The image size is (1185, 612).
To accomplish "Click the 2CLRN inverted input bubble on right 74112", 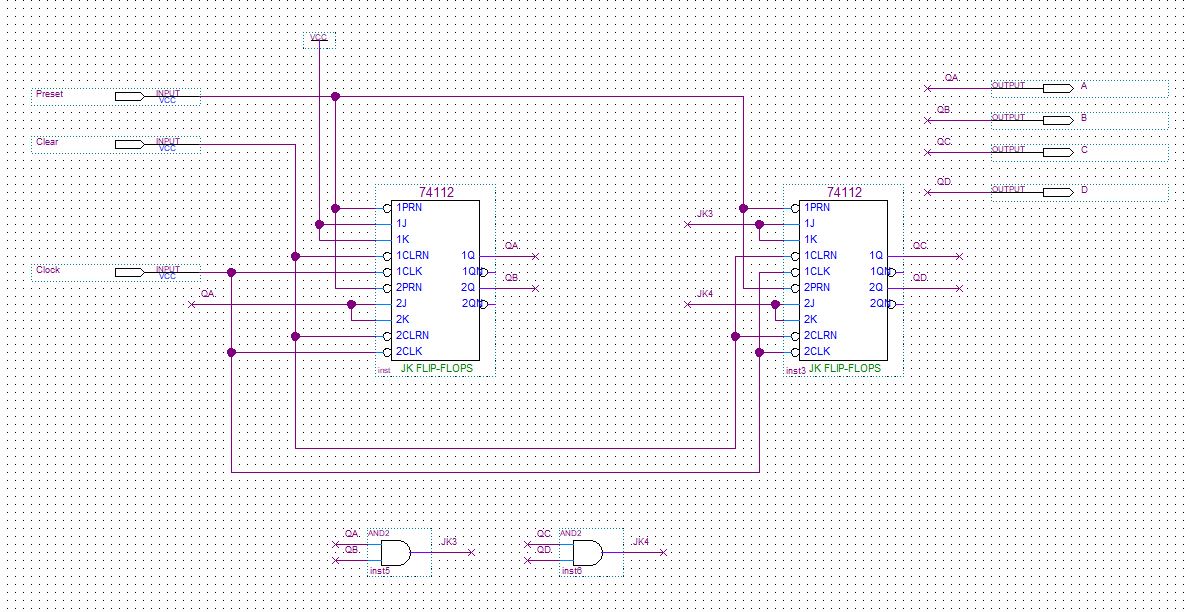I will coord(793,335).
